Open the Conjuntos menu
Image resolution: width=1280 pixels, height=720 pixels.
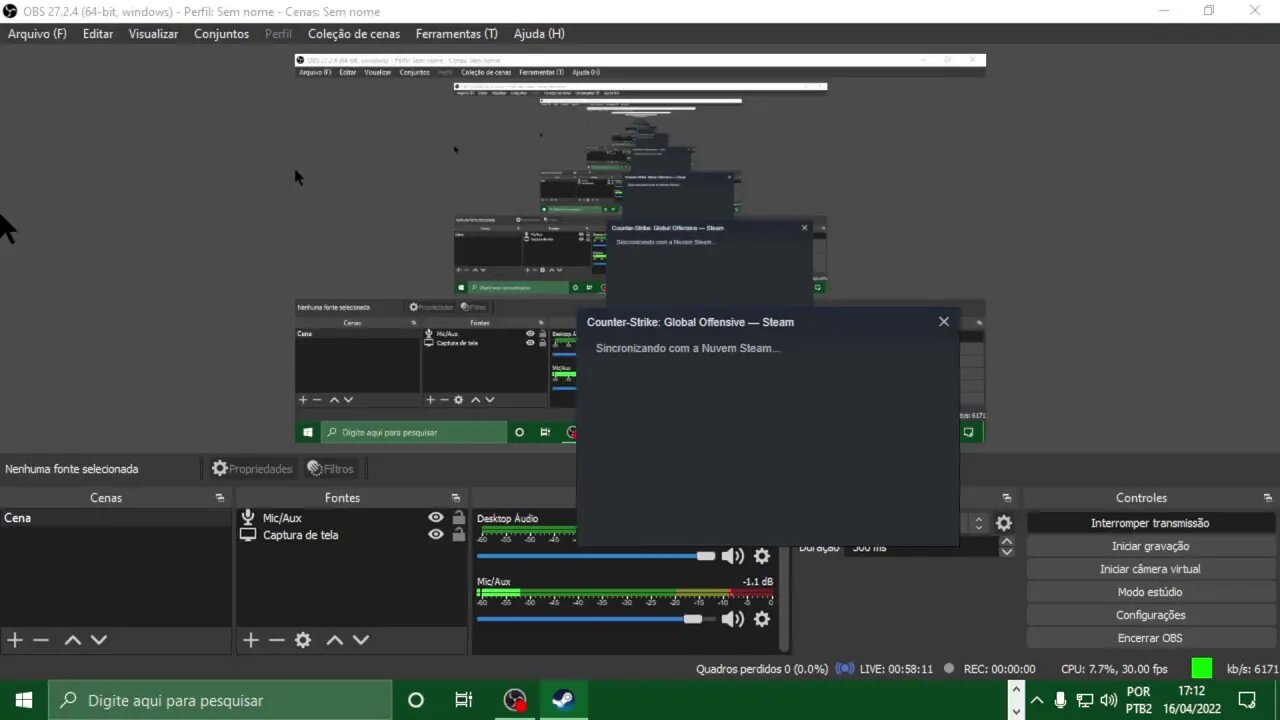pos(222,34)
